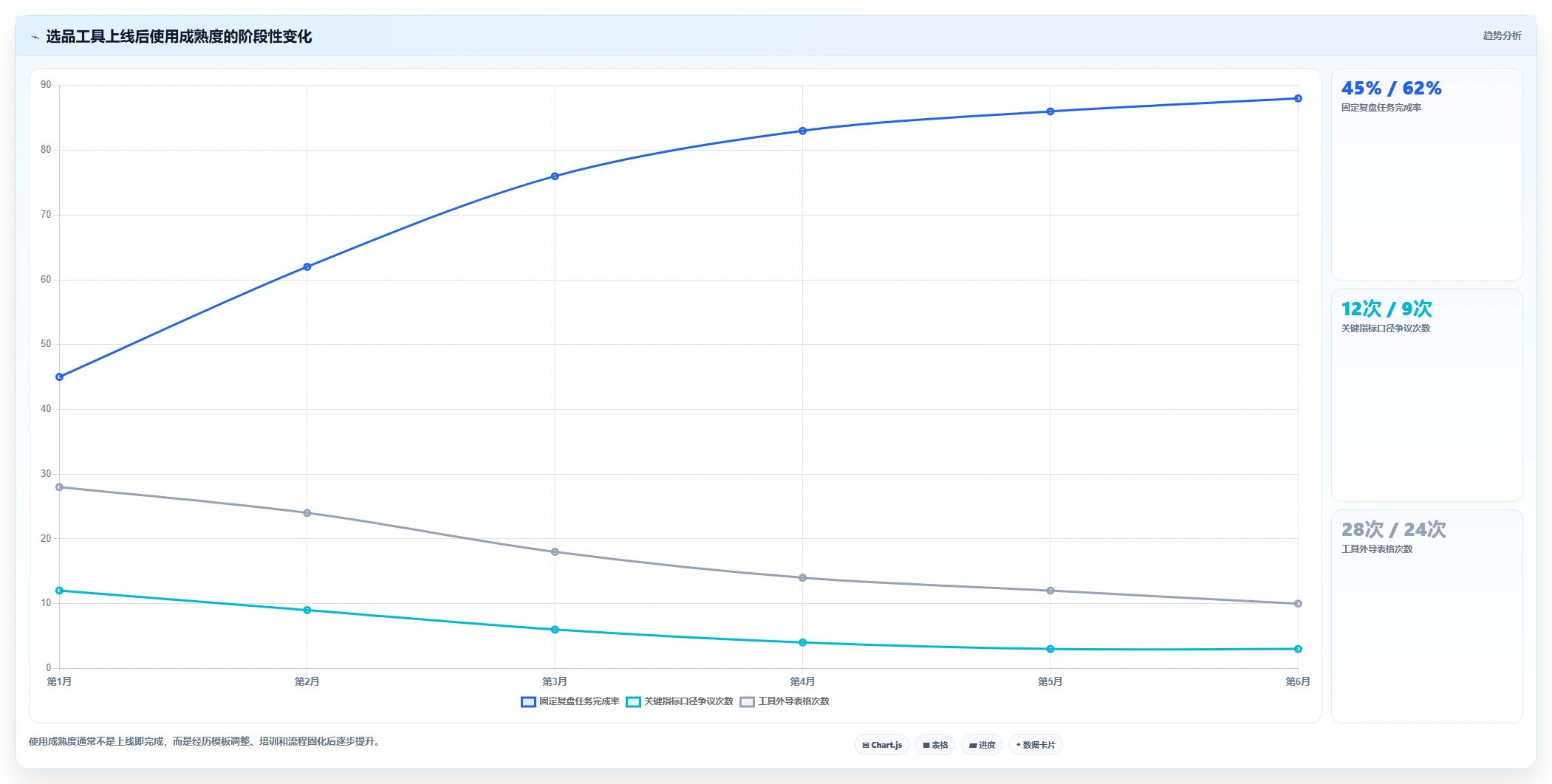This screenshot has height=784, width=1552.
Task: Click the 第4月 x-axis label
Action: (803, 681)
